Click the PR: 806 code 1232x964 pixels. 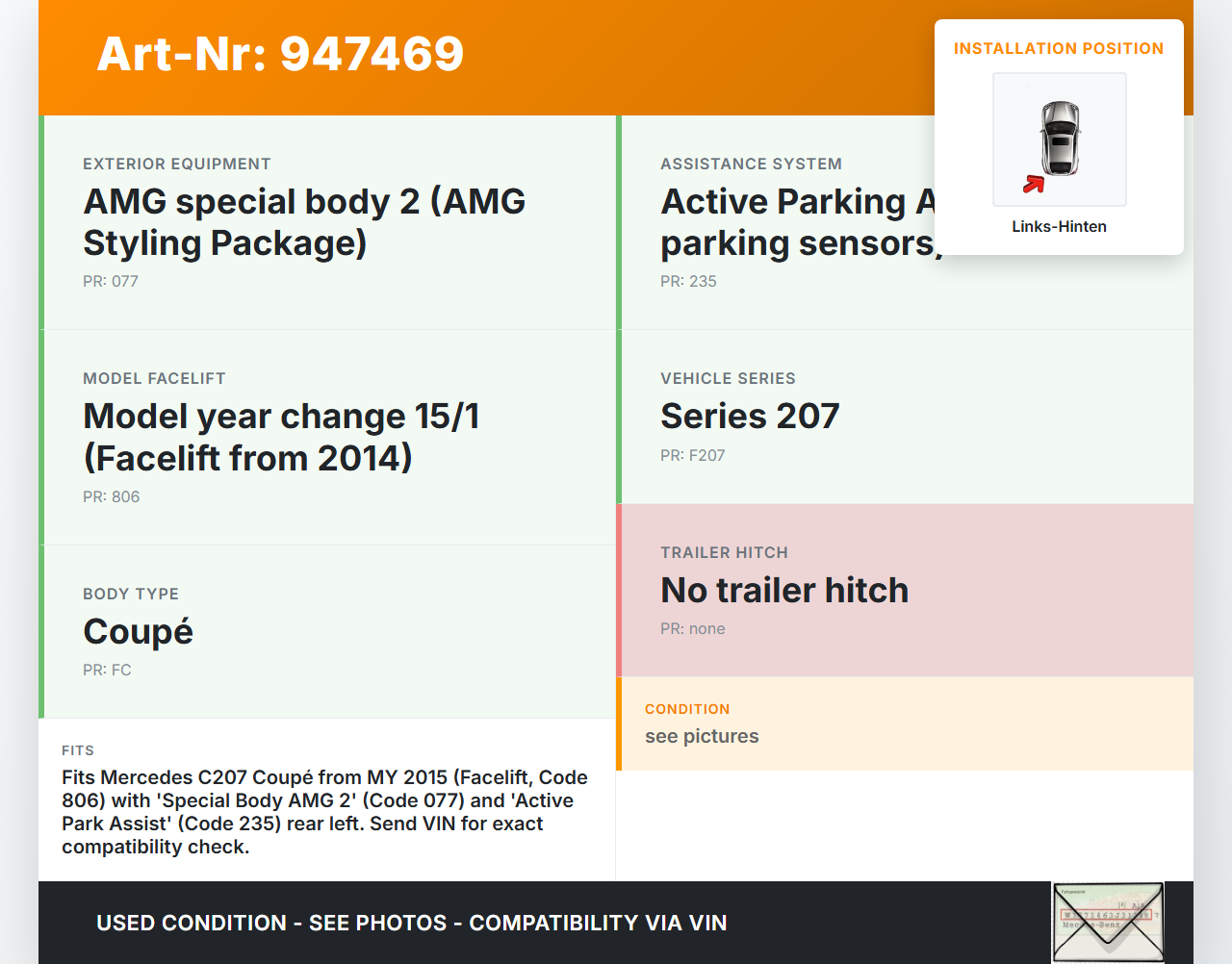click(112, 497)
